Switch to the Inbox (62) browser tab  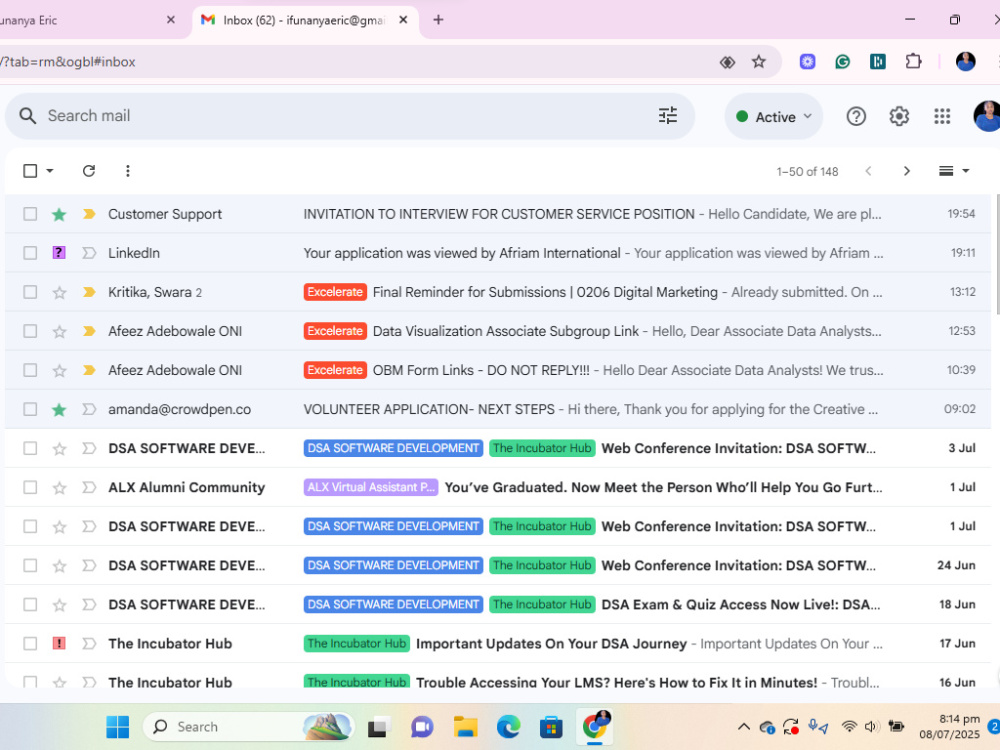pyautogui.click(x=304, y=20)
